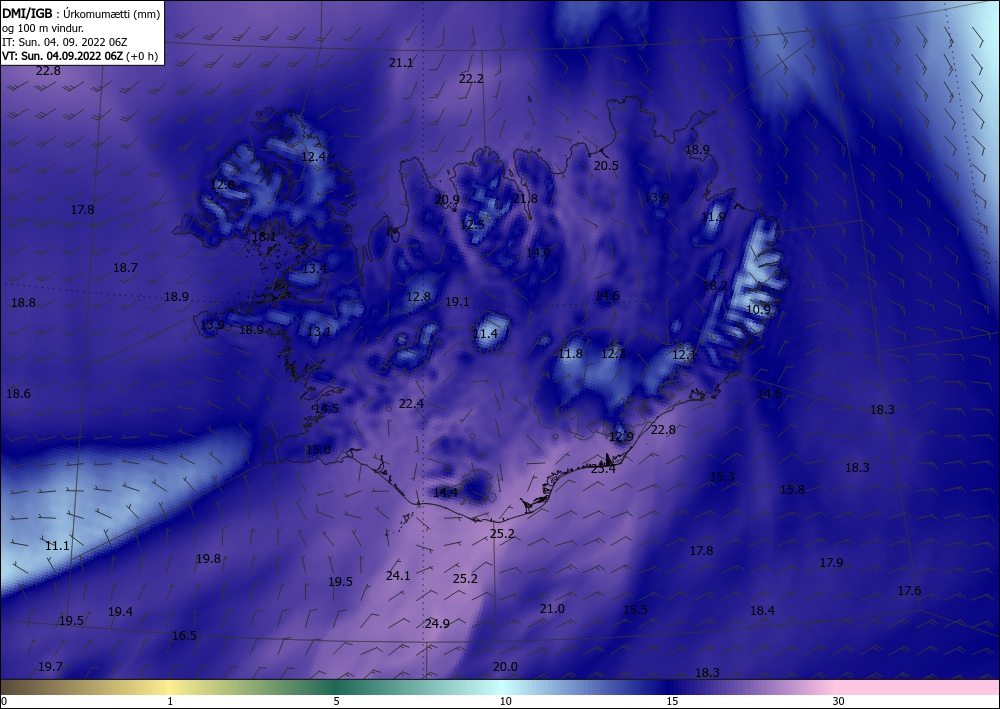The height and width of the screenshot is (709, 1000).
Task: Click the 19.7 value label
Action: coord(50,666)
